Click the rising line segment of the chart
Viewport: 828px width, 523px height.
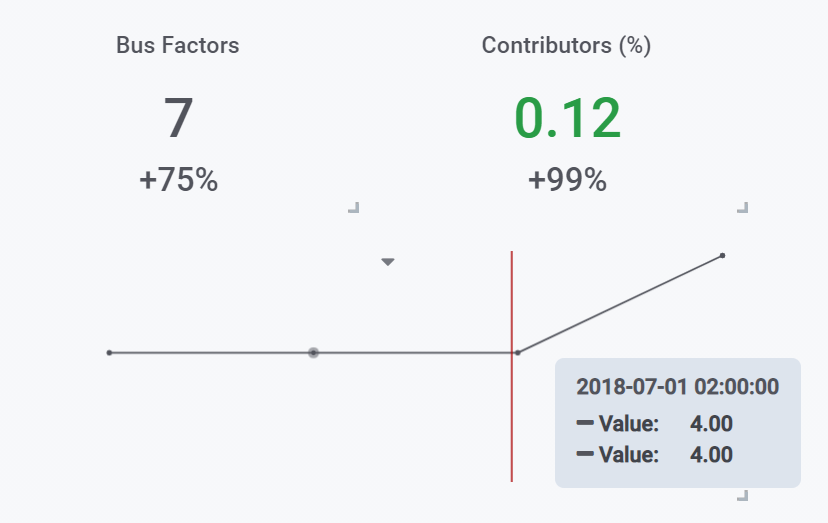pos(620,304)
